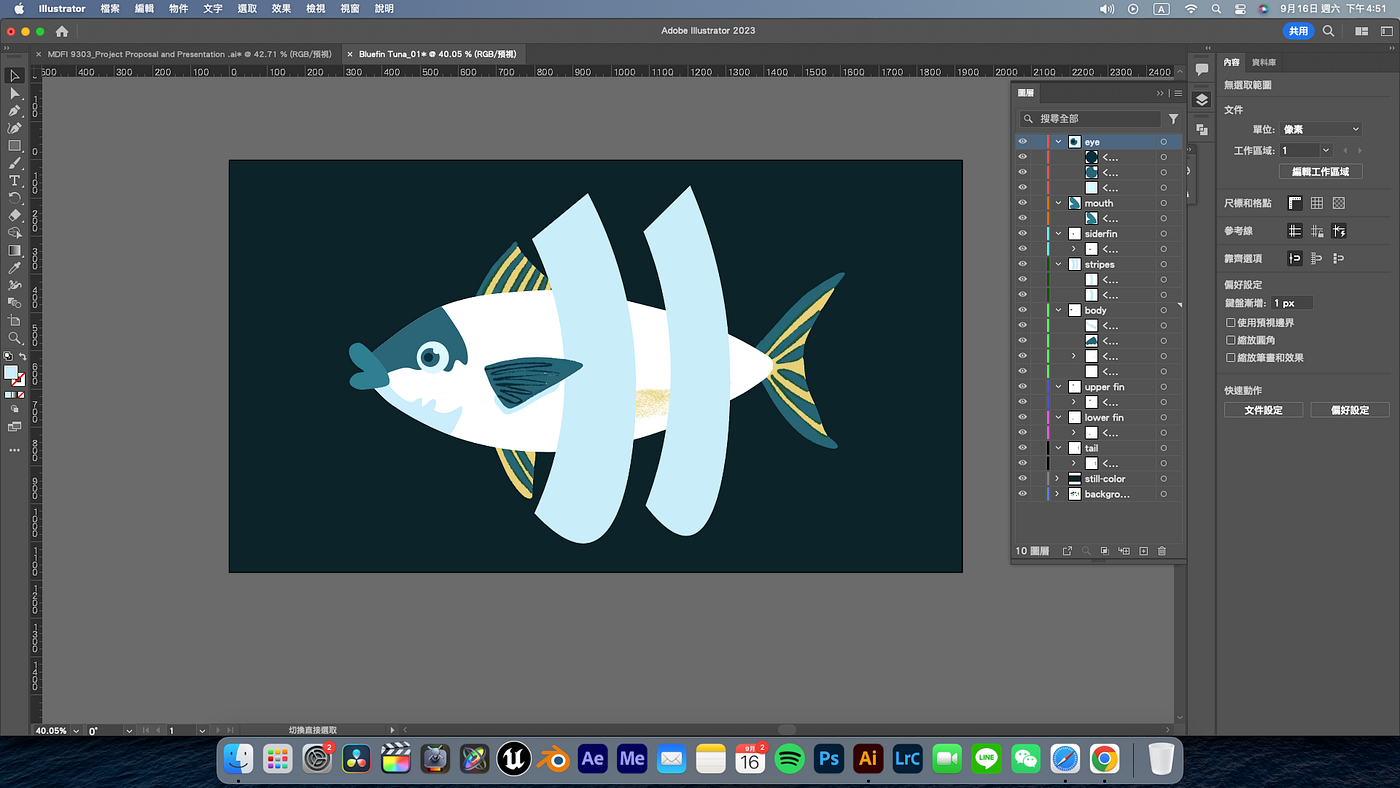This screenshot has height=788, width=1400.
Task: Click the 編輯工作區域 button
Action: (x=1320, y=171)
